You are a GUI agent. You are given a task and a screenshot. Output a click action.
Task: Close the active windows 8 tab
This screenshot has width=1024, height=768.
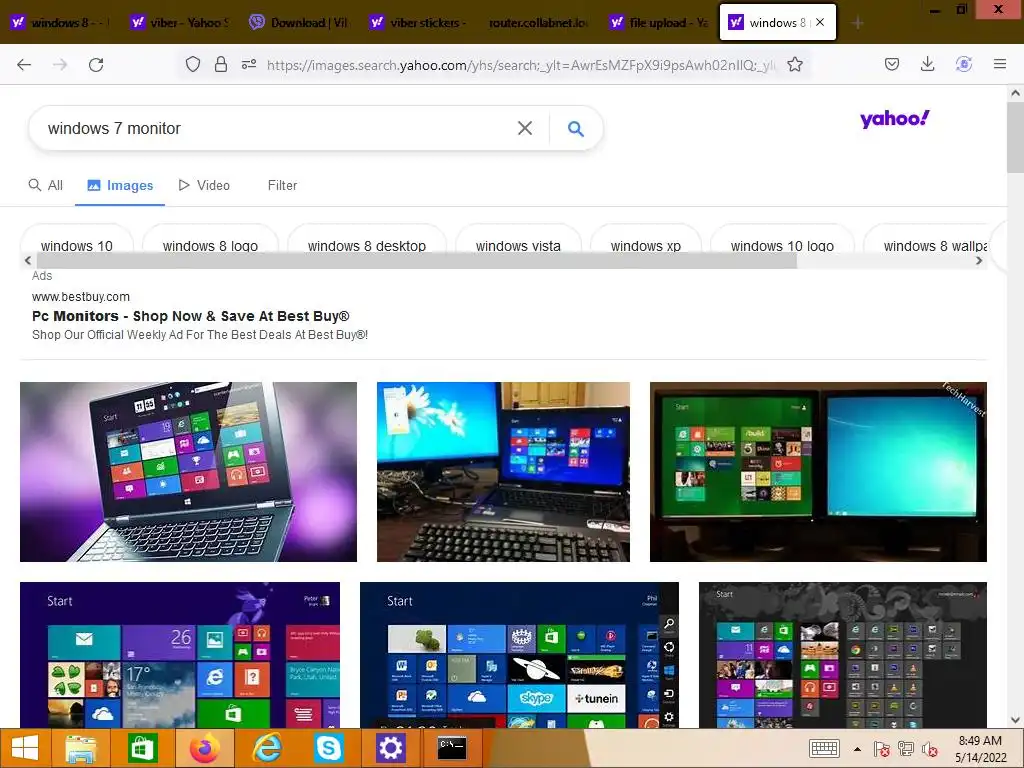820,22
